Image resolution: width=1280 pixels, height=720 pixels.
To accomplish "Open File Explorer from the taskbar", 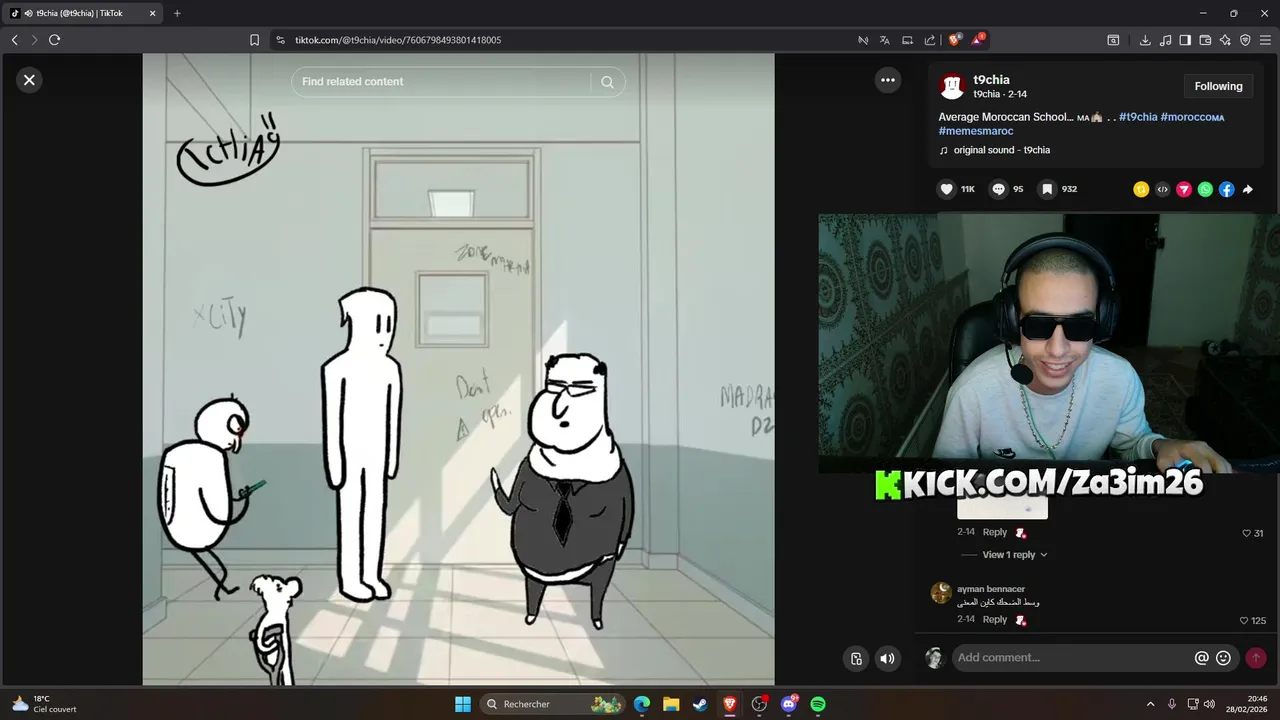I will coord(671,704).
